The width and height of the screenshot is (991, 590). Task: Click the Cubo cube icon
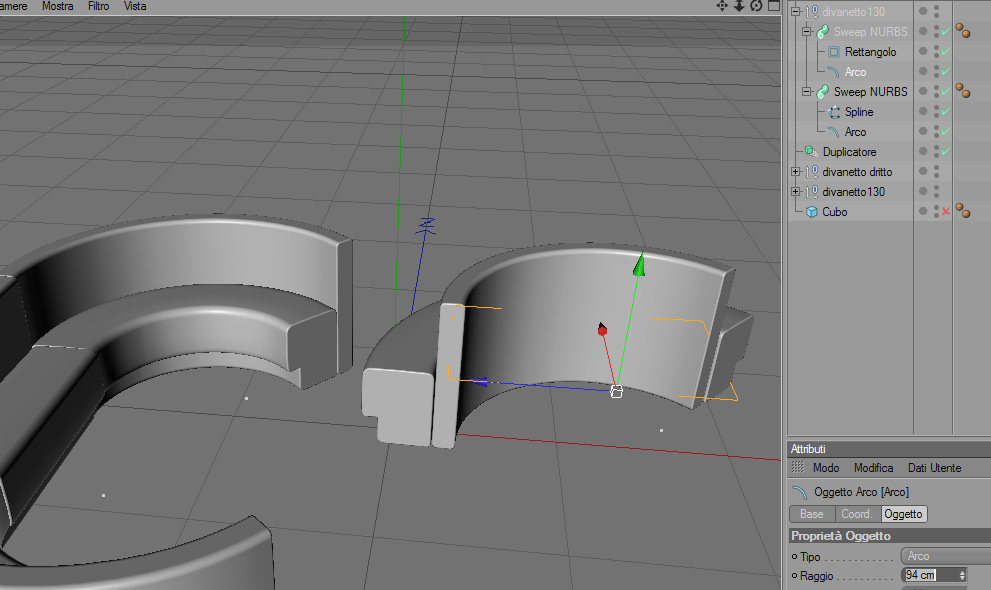(812, 212)
